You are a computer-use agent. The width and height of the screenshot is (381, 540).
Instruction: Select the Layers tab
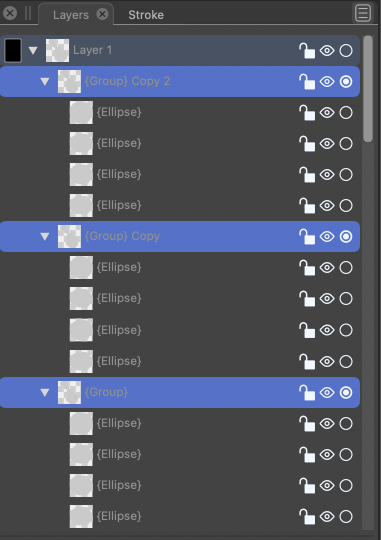[x=71, y=15]
